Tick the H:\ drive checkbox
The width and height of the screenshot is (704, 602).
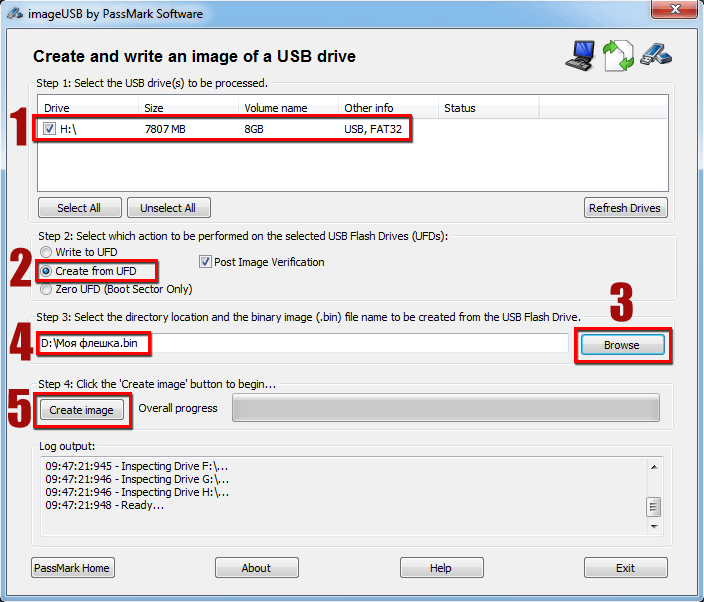click(49, 129)
